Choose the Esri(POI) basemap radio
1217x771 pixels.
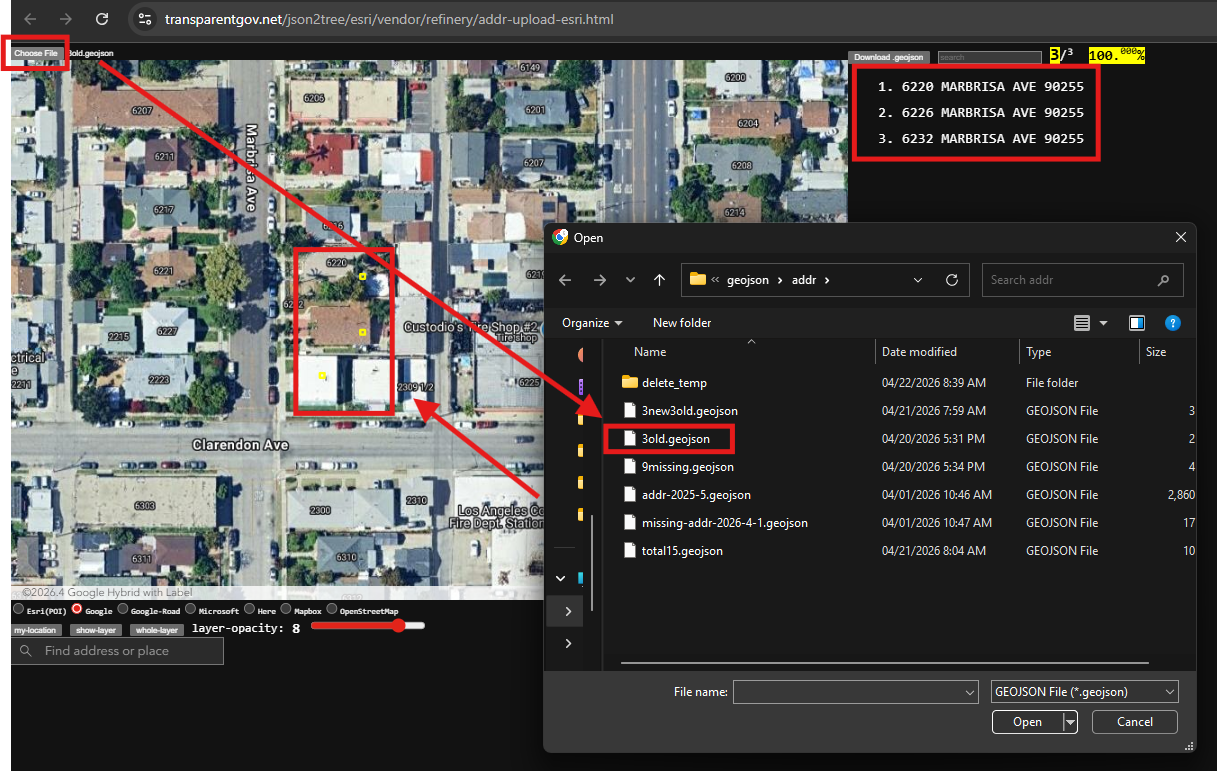coord(18,610)
